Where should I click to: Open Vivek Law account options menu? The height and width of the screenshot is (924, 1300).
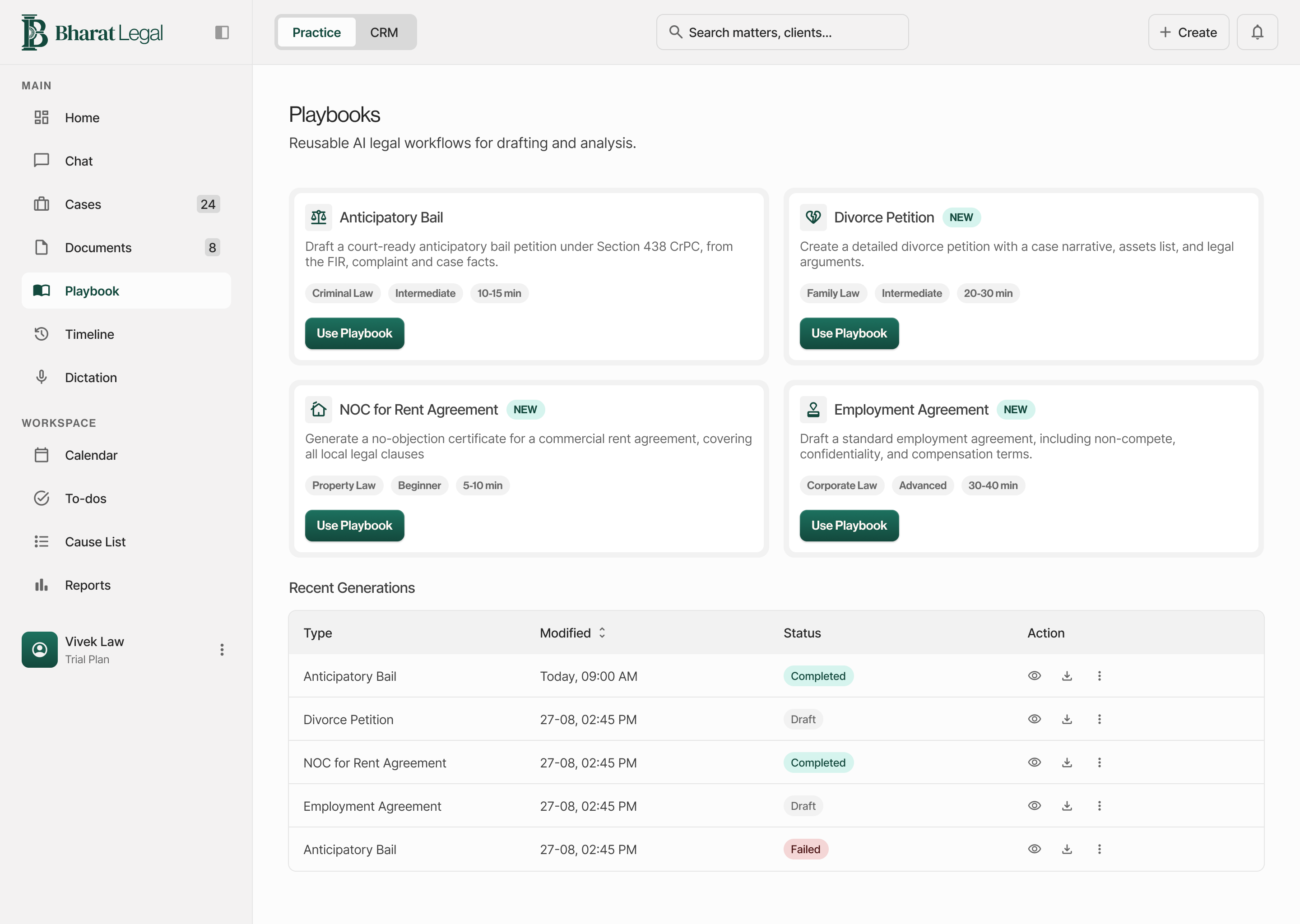(222, 650)
